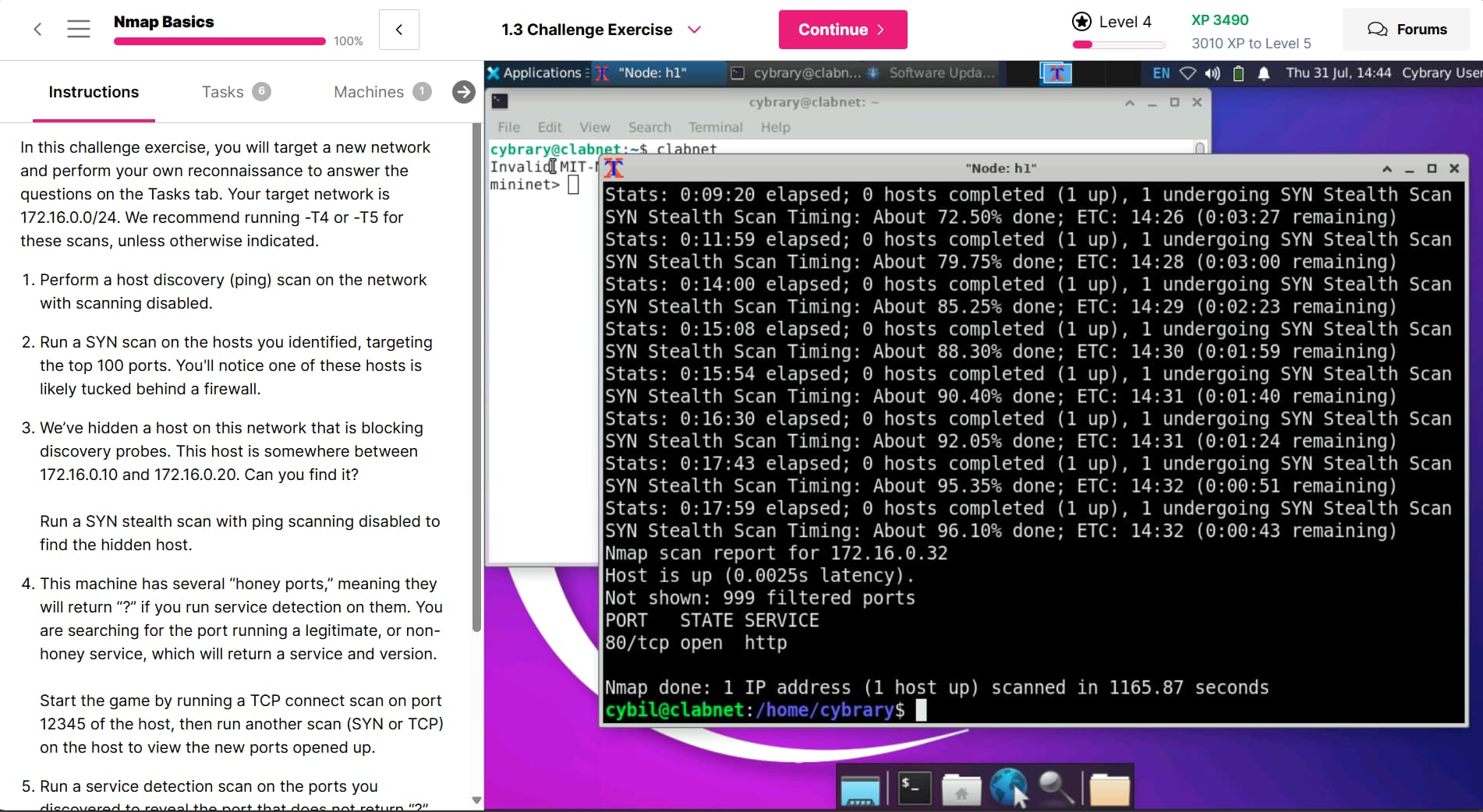1483x812 pixels.
Task: Click the show desktop icon in the dock
Action: coord(860,789)
